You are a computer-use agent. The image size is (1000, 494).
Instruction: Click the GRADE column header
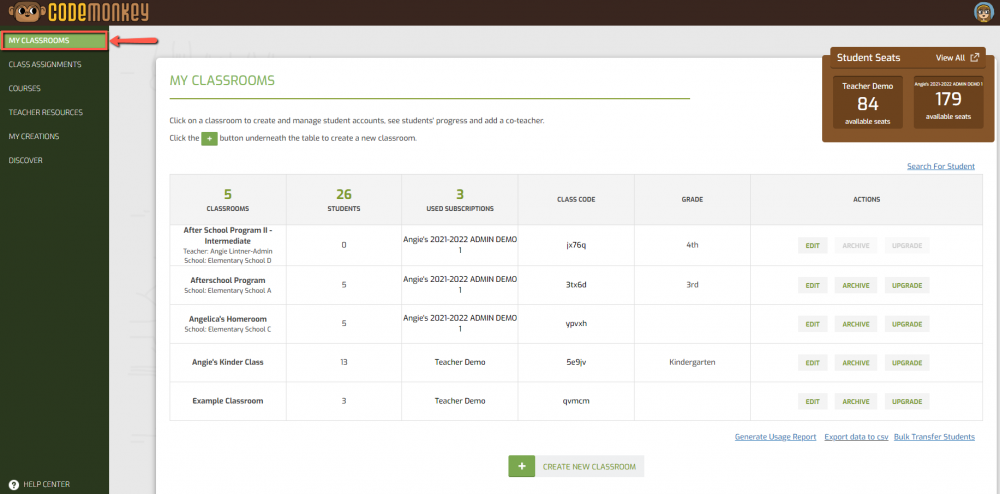[692, 200]
